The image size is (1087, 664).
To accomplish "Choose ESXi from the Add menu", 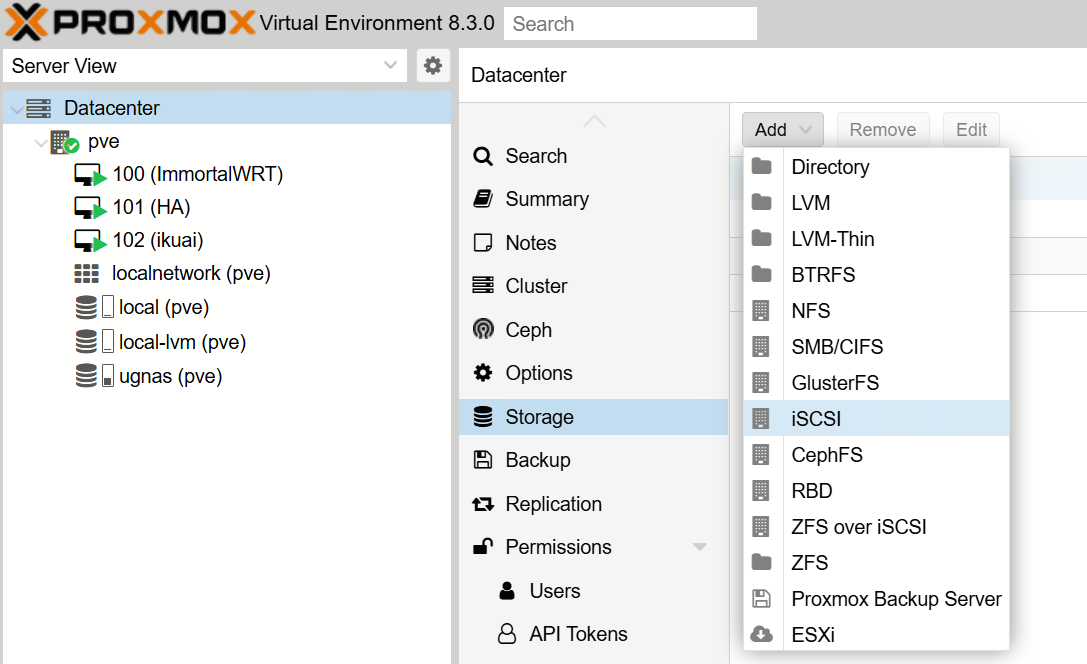I will (x=812, y=635).
